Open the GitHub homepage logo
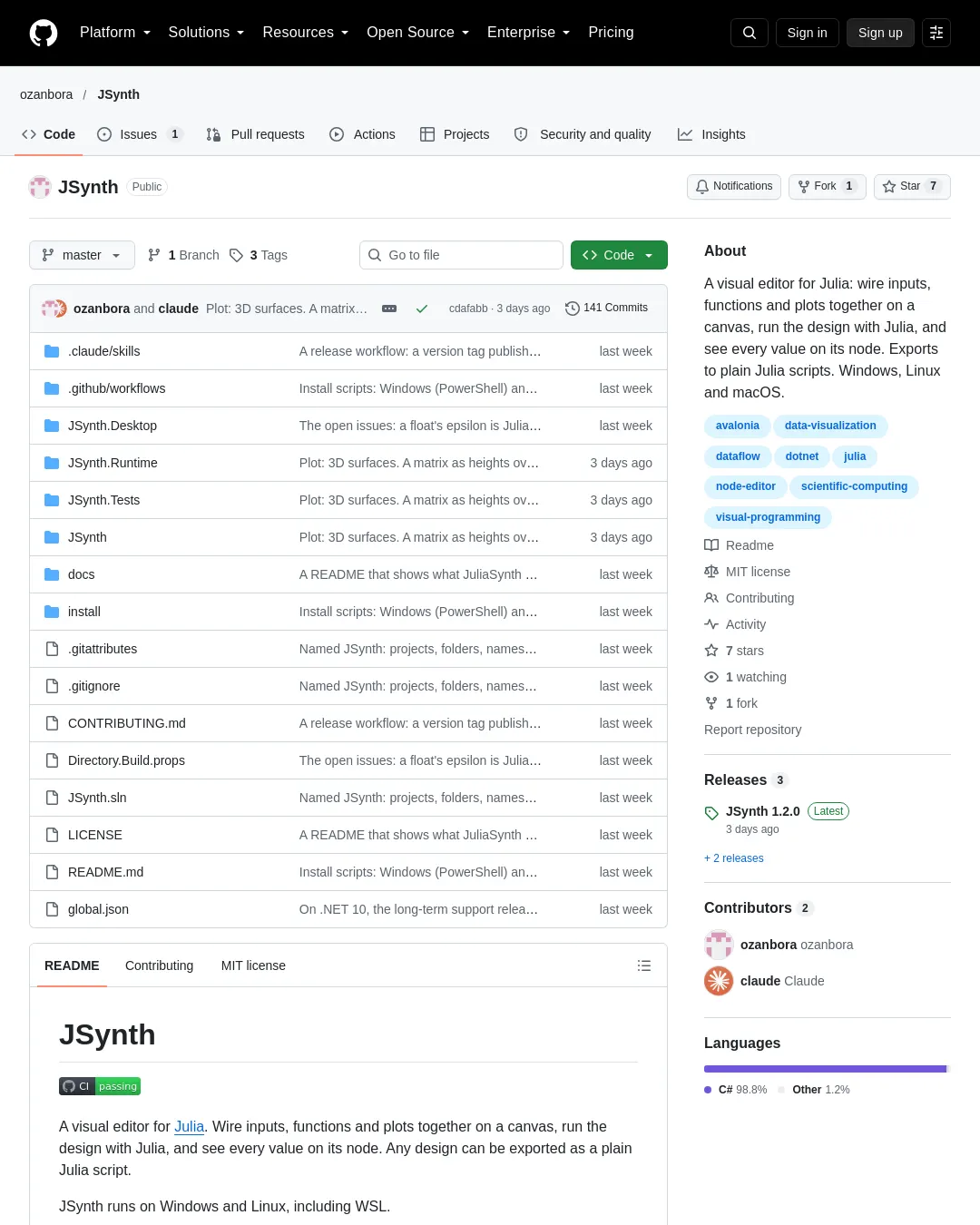Image resolution: width=980 pixels, height=1225 pixels. click(x=44, y=33)
